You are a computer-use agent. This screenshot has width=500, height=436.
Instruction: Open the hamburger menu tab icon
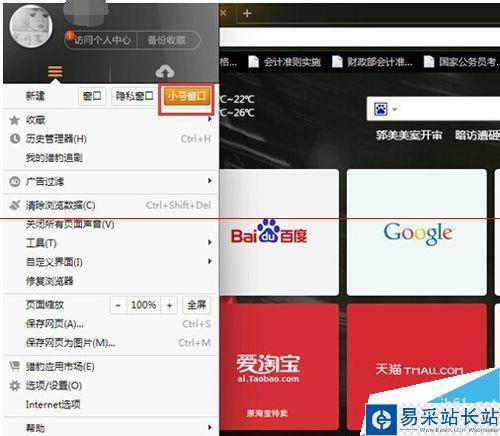(55, 71)
